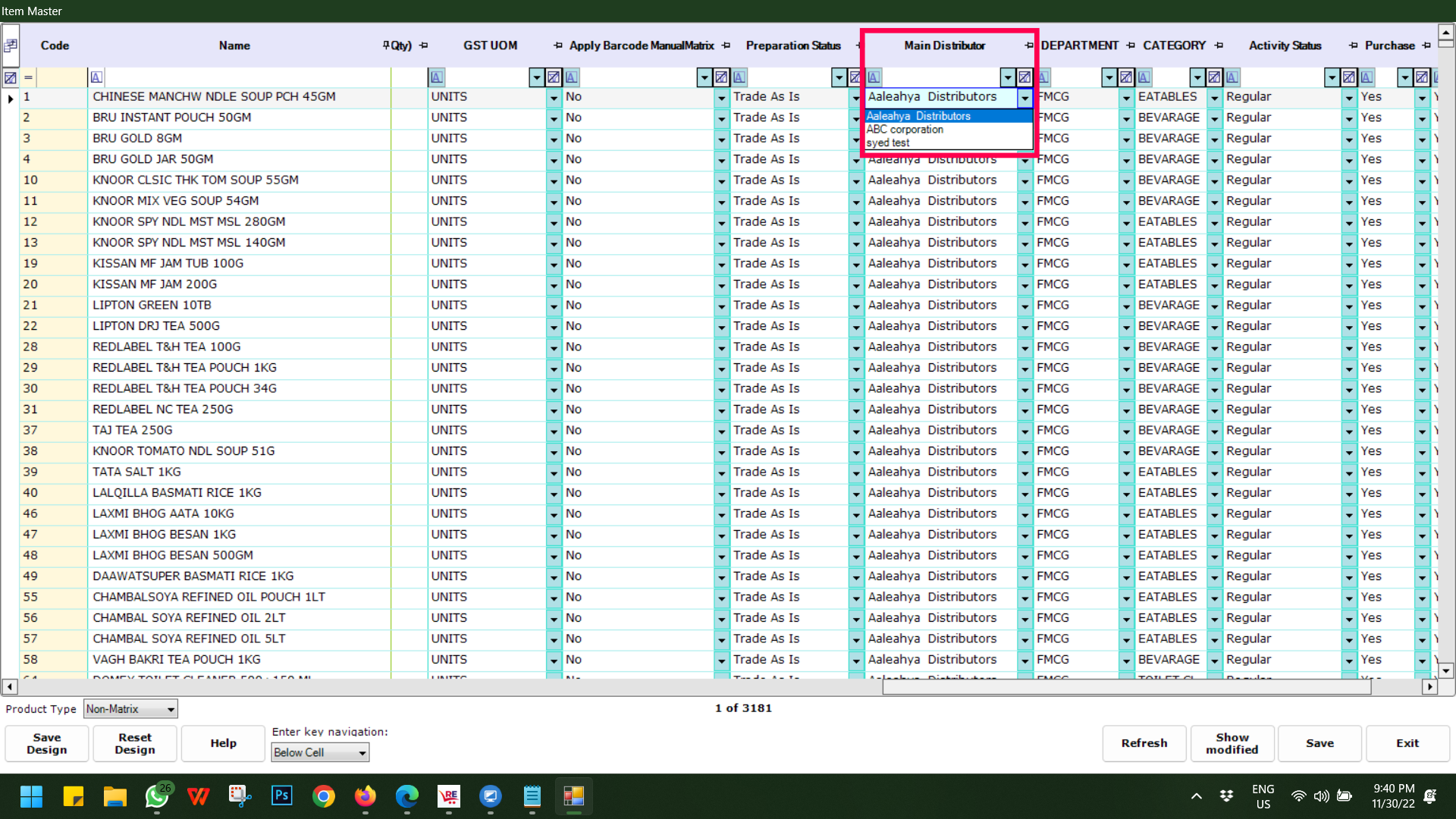Click the Refresh button
Image resolution: width=1456 pixels, height=819 pixels.
click(x=1144, y=743)
